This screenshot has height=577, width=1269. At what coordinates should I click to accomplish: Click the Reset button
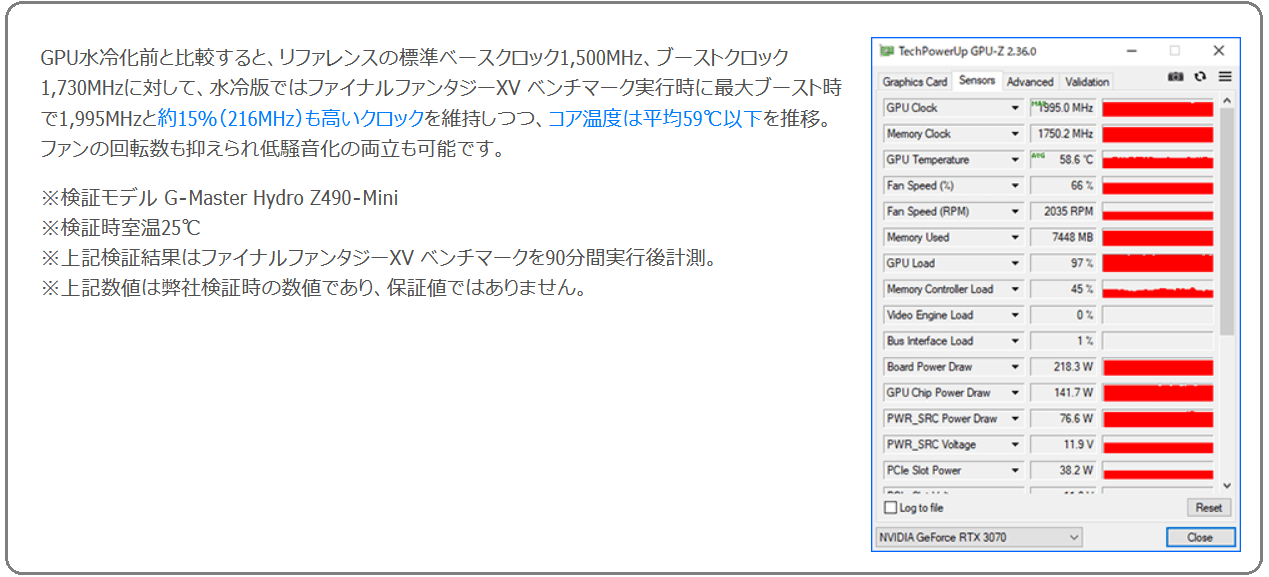1209,508
